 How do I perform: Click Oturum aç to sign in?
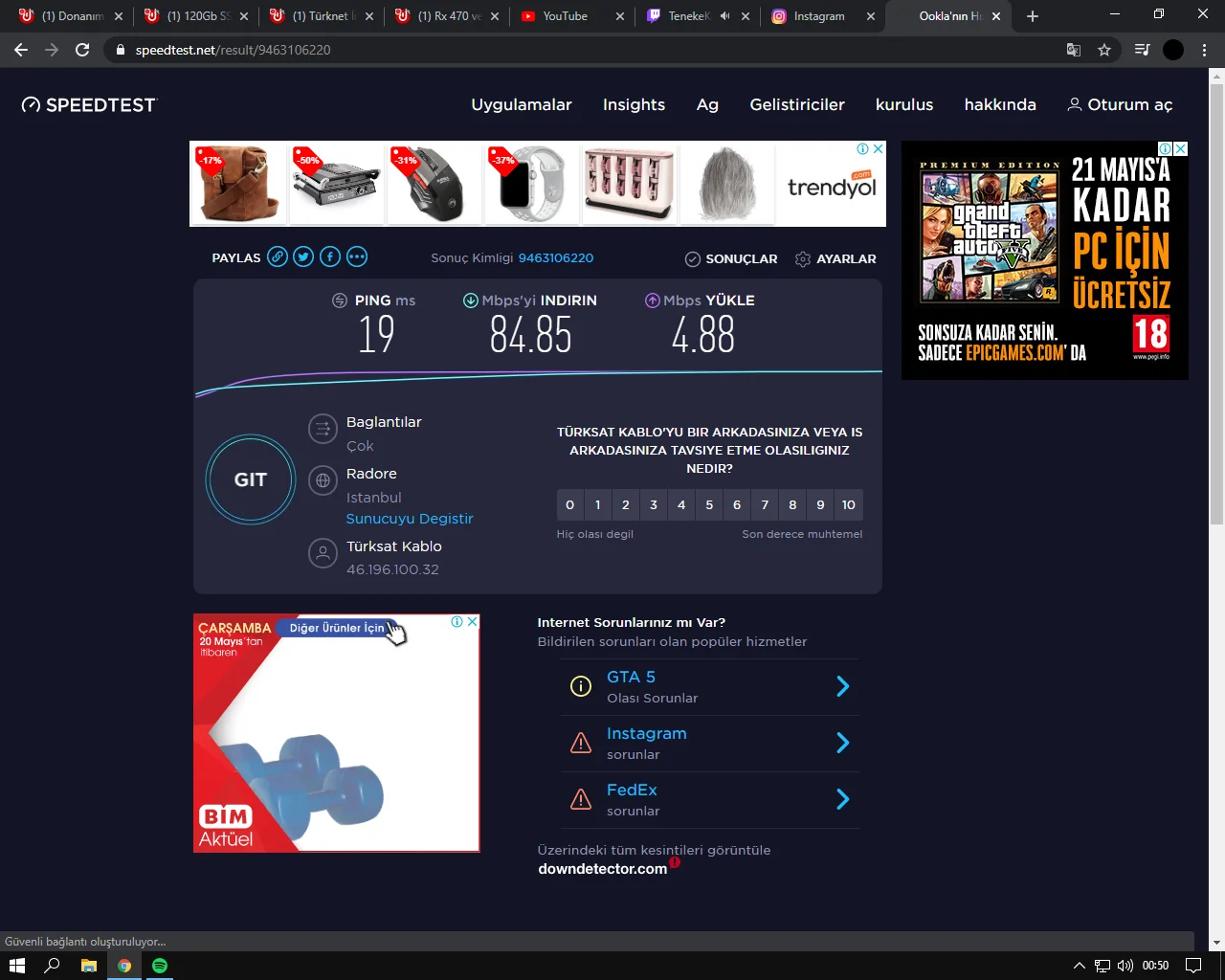[x=1120, y=105]
